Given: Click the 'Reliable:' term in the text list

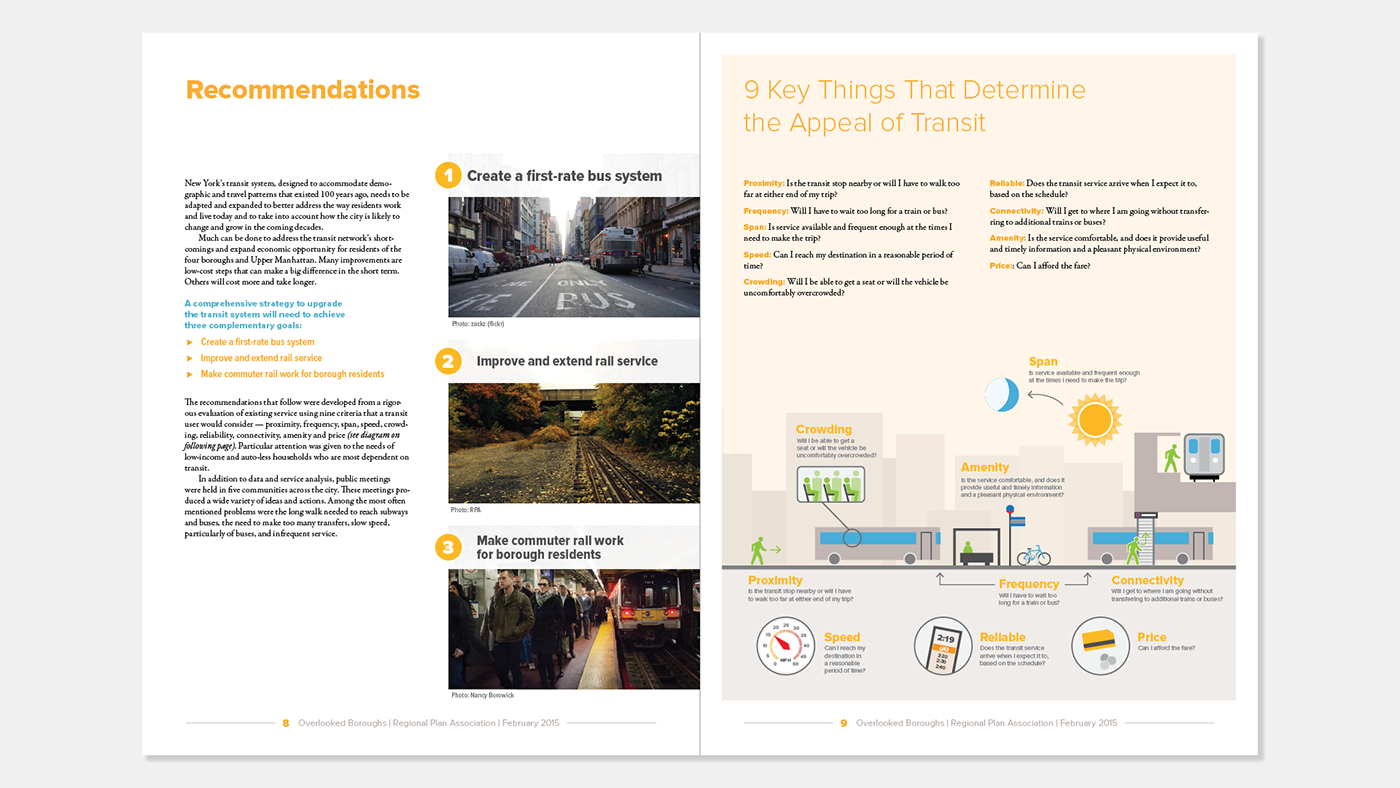Looking at the screenshot, I should click(1007, 183).
